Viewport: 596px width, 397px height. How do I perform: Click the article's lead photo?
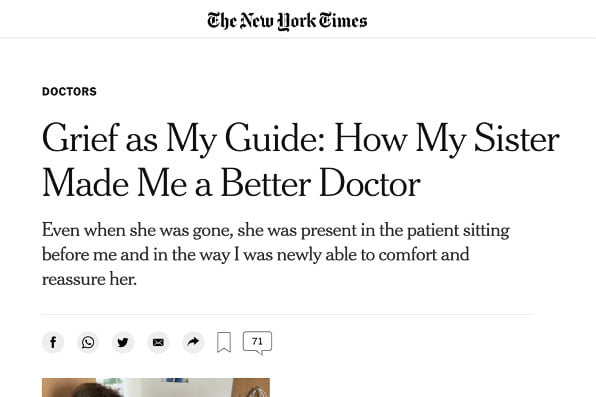pyautogui.click(x=156, y=387)
